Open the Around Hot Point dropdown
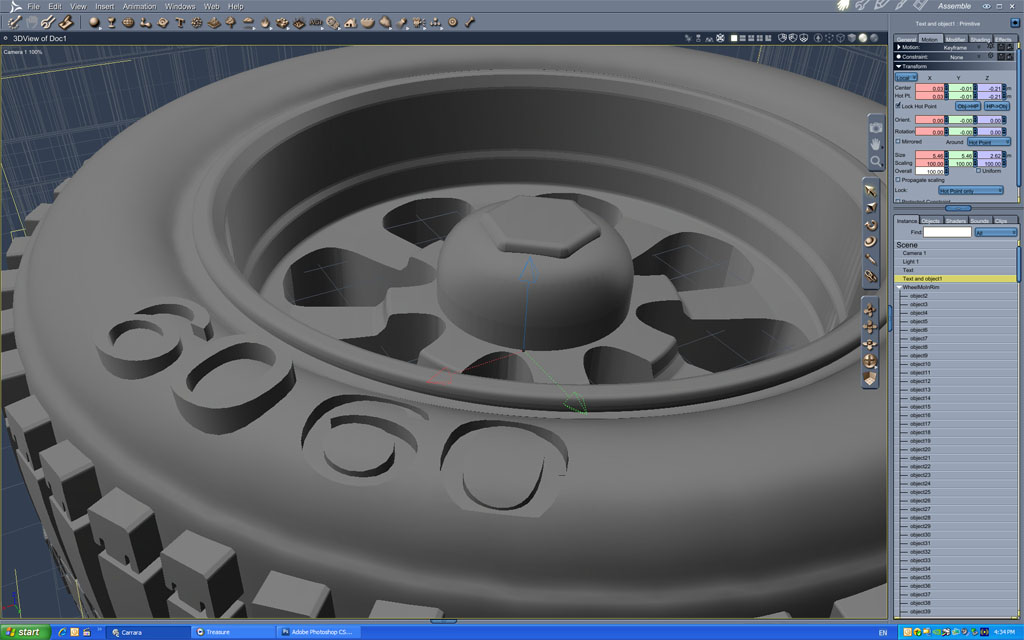The image size is (1024, 640). tap(989, 142)
